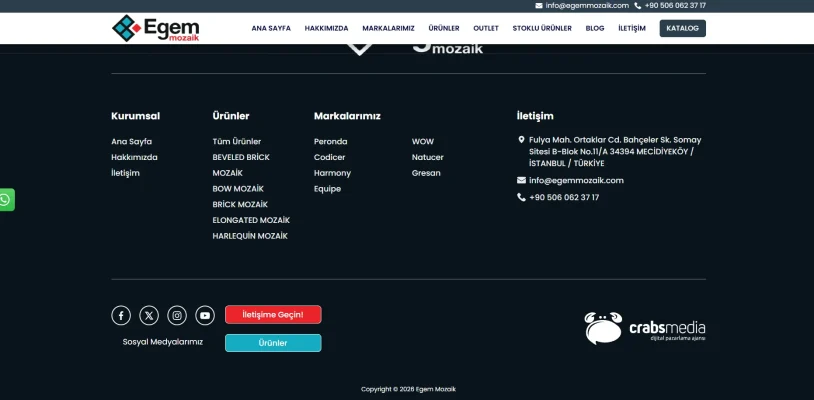Open BOW MOZAİK footer link
Image resolution: width=814 pixels, height=400 pixels.
[x=238, y=189]
